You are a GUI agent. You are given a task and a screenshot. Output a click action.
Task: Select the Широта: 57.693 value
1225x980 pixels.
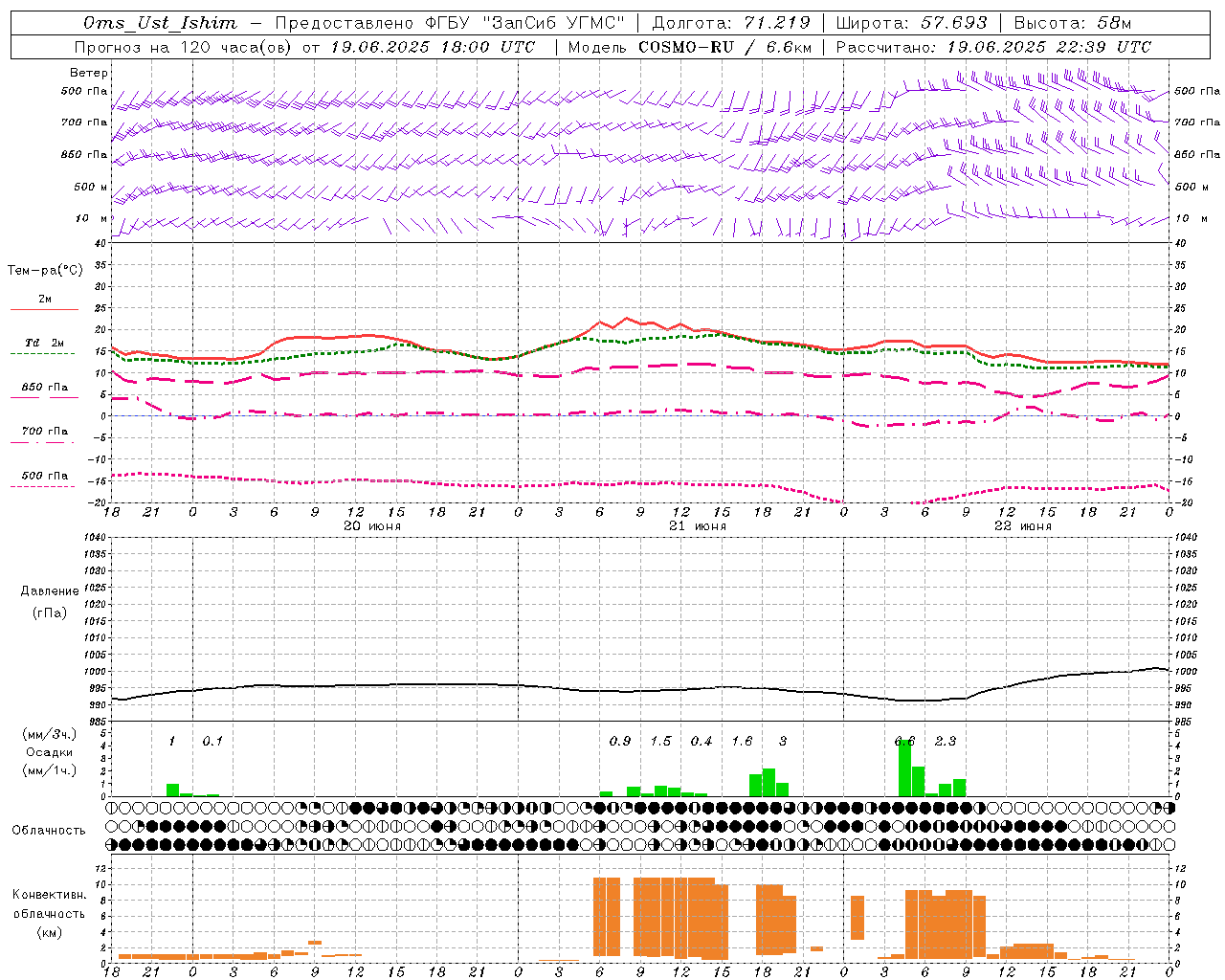(x=911, y=23)
